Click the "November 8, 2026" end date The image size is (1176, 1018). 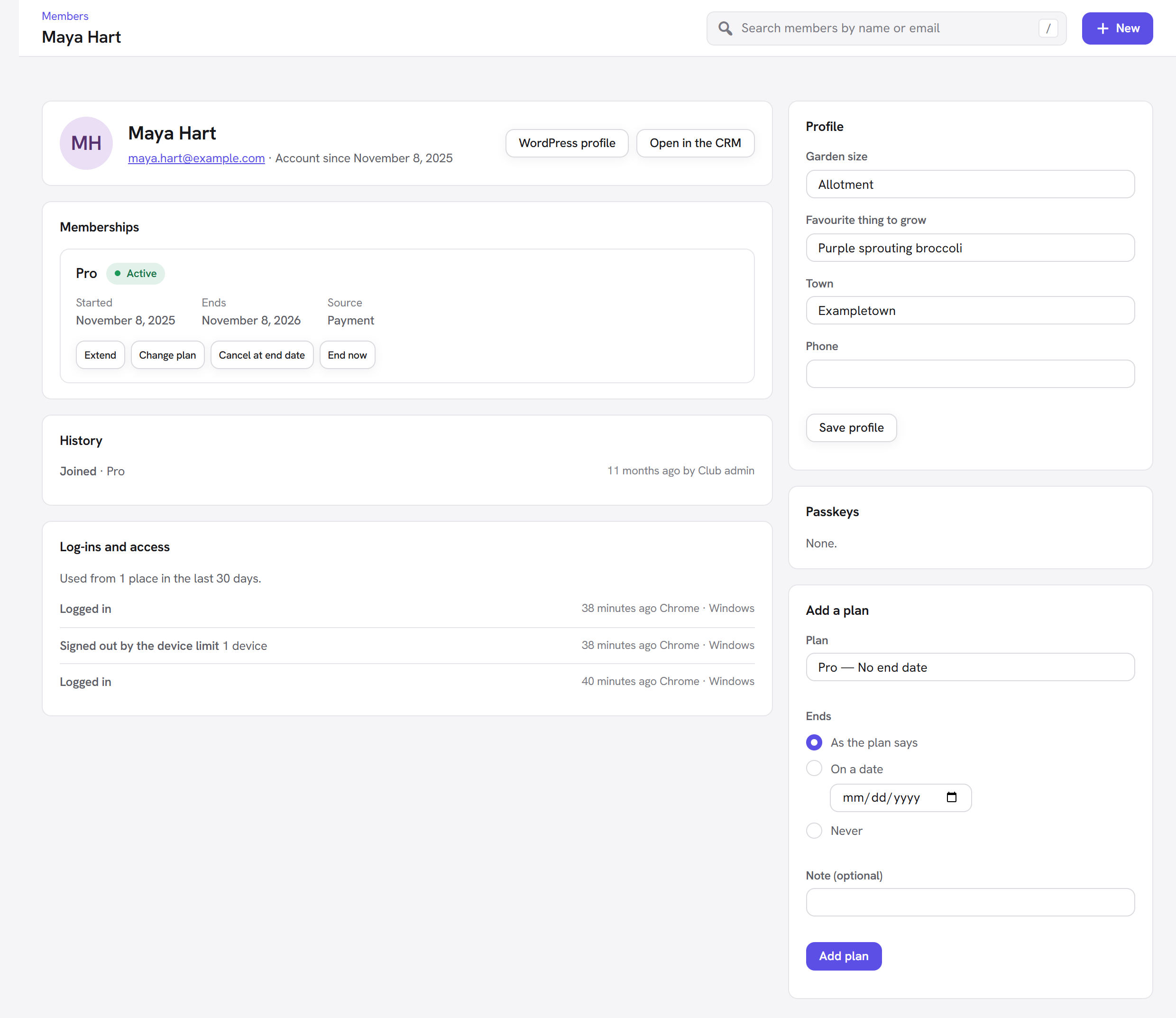[251, 320]
